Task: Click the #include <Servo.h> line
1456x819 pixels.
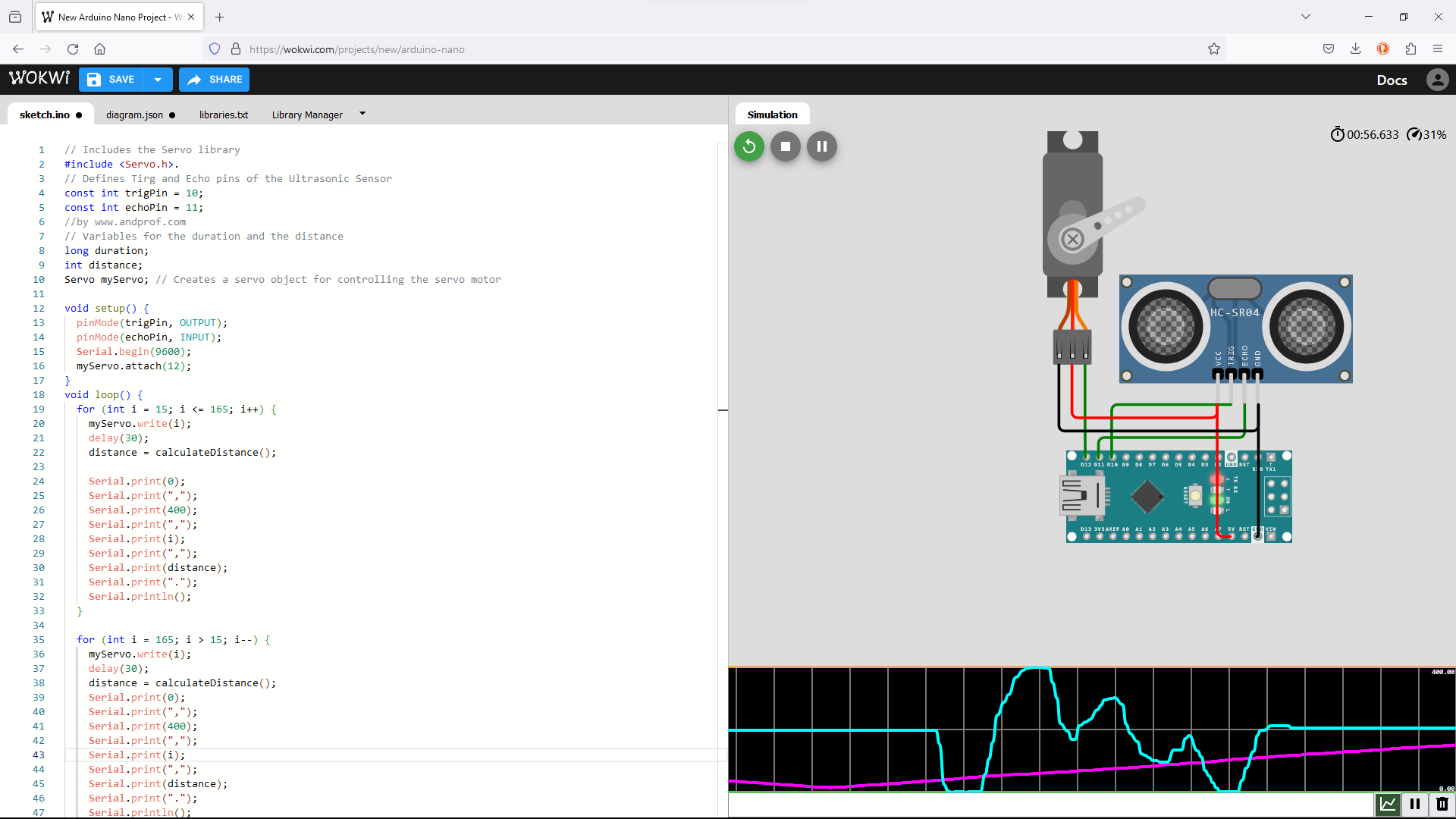Action: tap(122, 165)
